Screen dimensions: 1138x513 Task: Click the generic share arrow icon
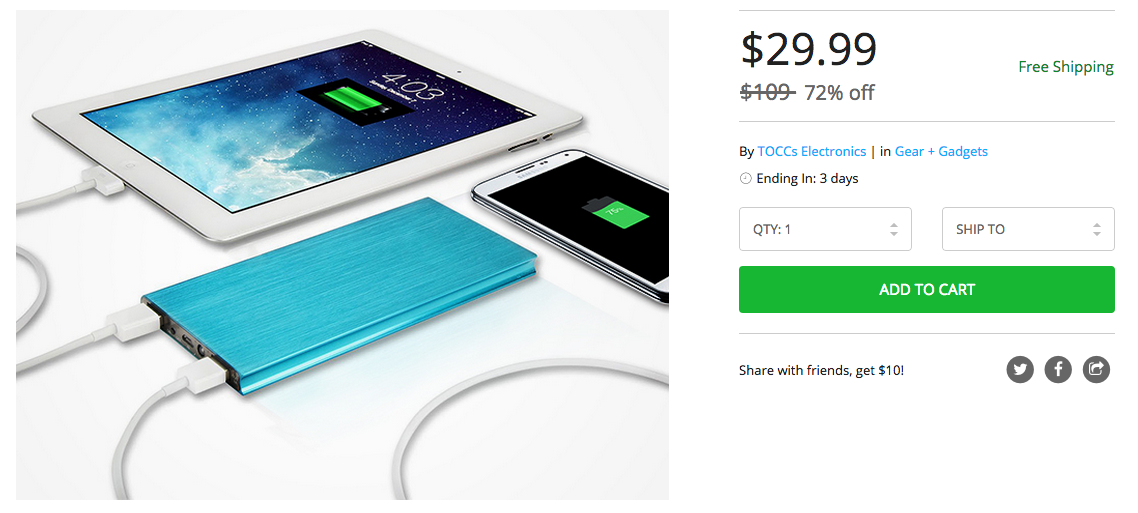pyautogui.click(x=1096, y=369)
